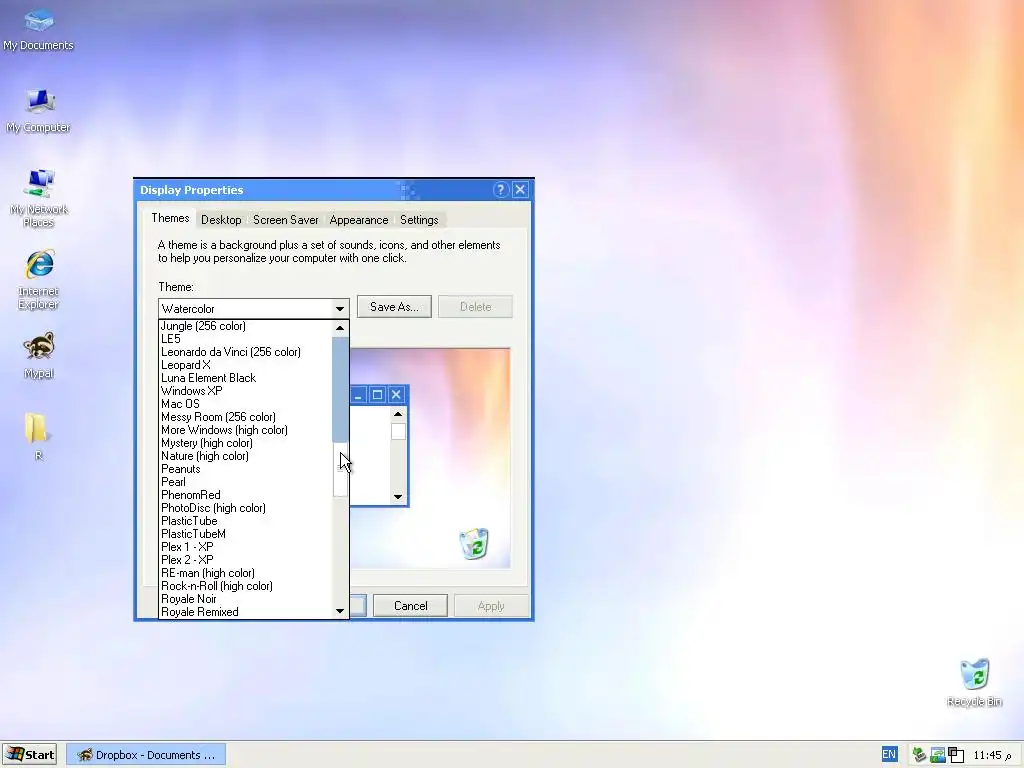Launch Mypal browser icon
This screenshot has width=1024, height=768.
coord(39,356)
